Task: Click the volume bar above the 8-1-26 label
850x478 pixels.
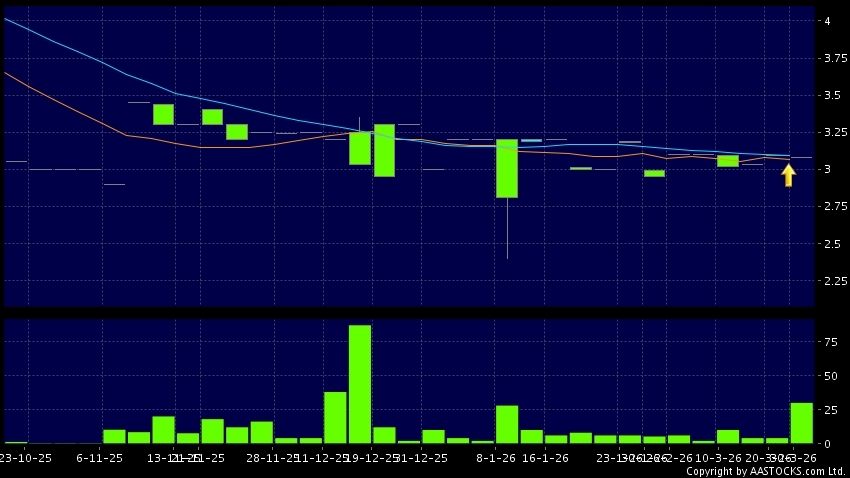Action: coord(507,424)
